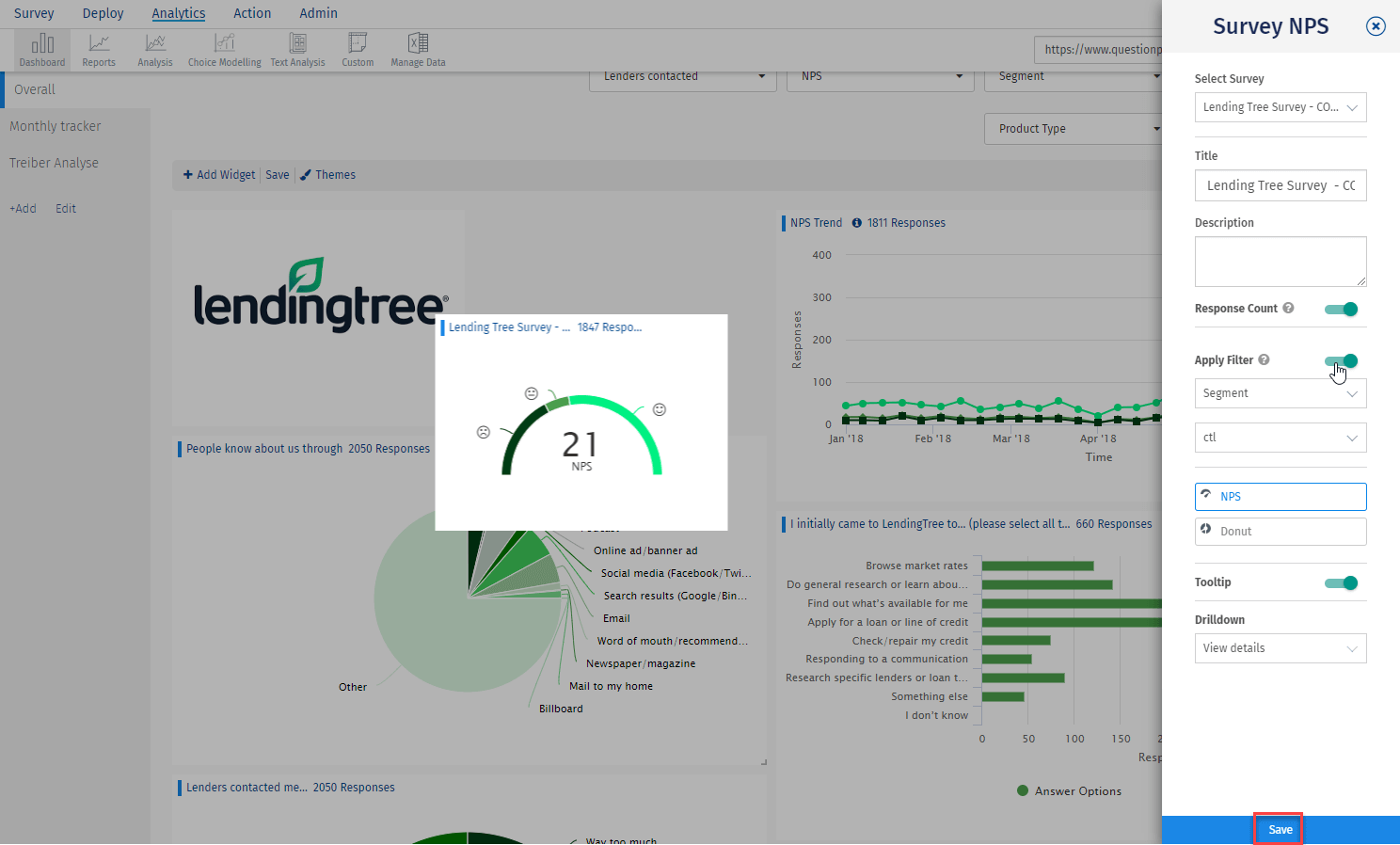The height and width of the screenshot is (845, 1400).
Task: Toggle the Tooltip switch off
Action: pos(1341,582)
